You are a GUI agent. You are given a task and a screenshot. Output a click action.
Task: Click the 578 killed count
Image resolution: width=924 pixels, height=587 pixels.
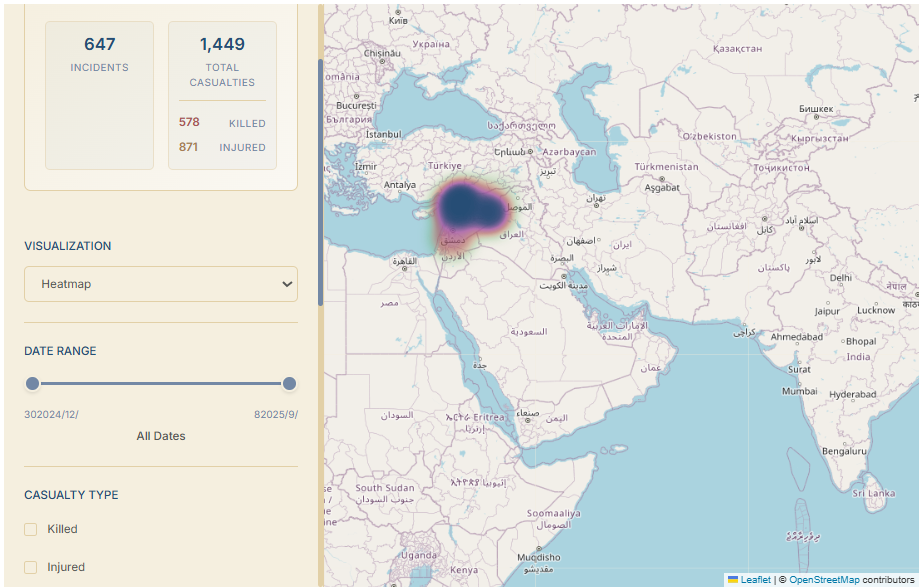click(x=189, y=122)
